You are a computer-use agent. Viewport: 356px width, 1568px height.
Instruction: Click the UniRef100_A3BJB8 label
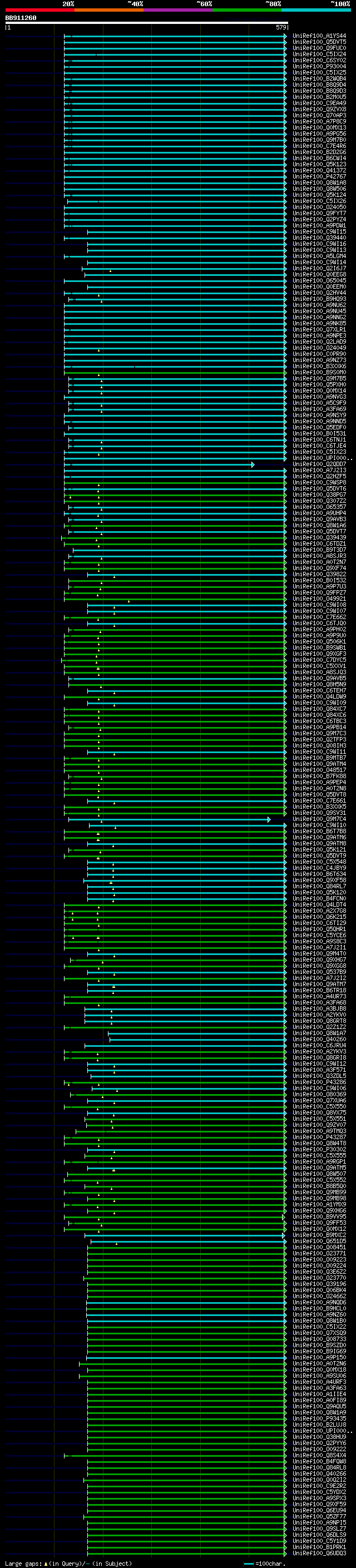coord(319,1009)
